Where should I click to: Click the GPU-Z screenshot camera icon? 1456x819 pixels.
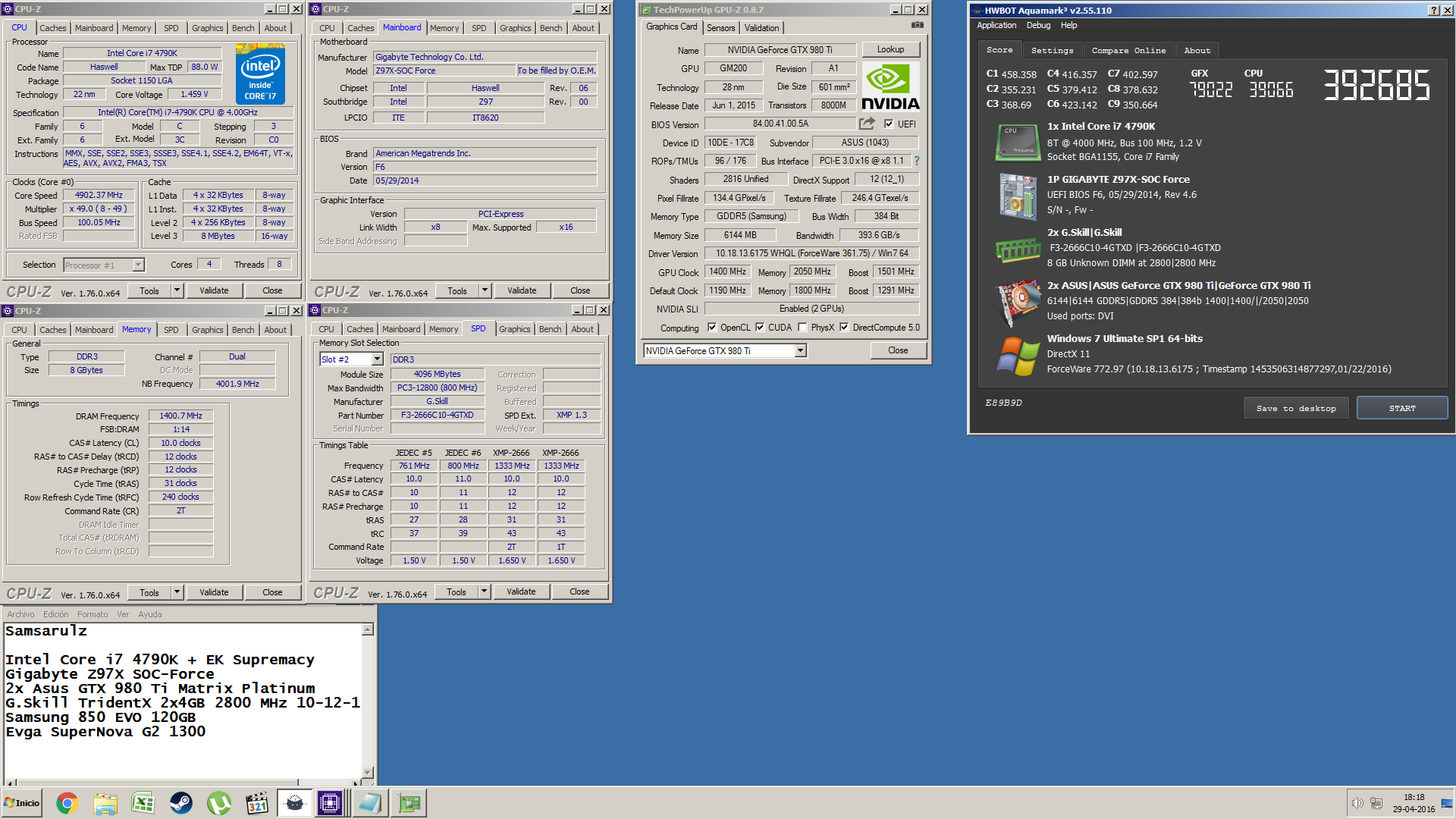tap(917, 25)
